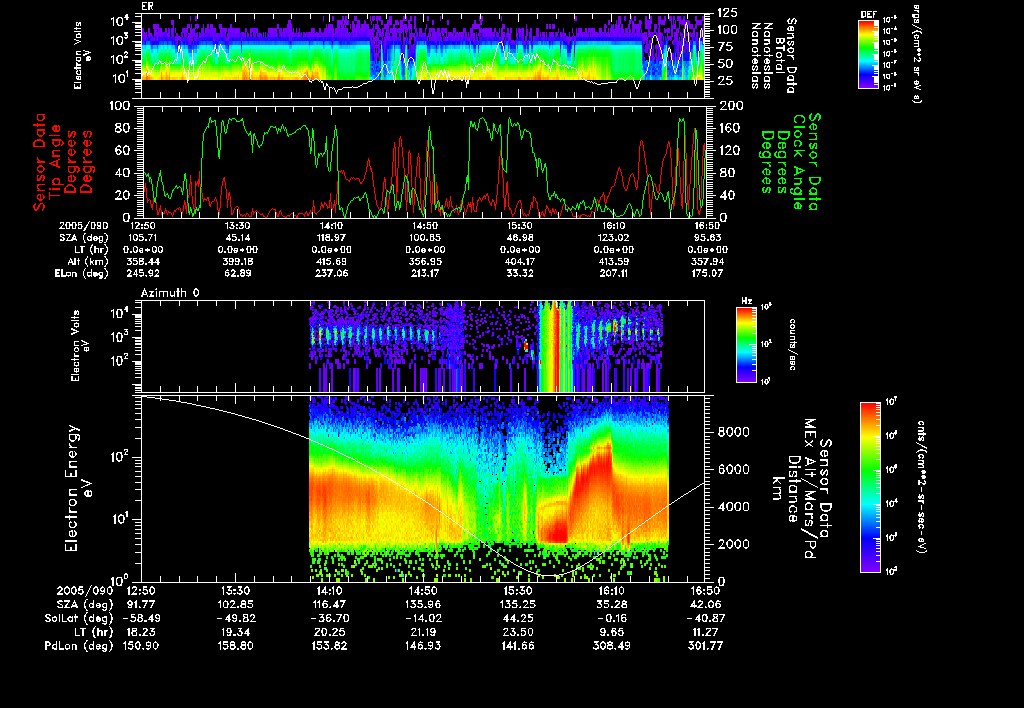1024x708 pixels.
Task: Click PdLon value 301.77
Action: click(705, 646)
